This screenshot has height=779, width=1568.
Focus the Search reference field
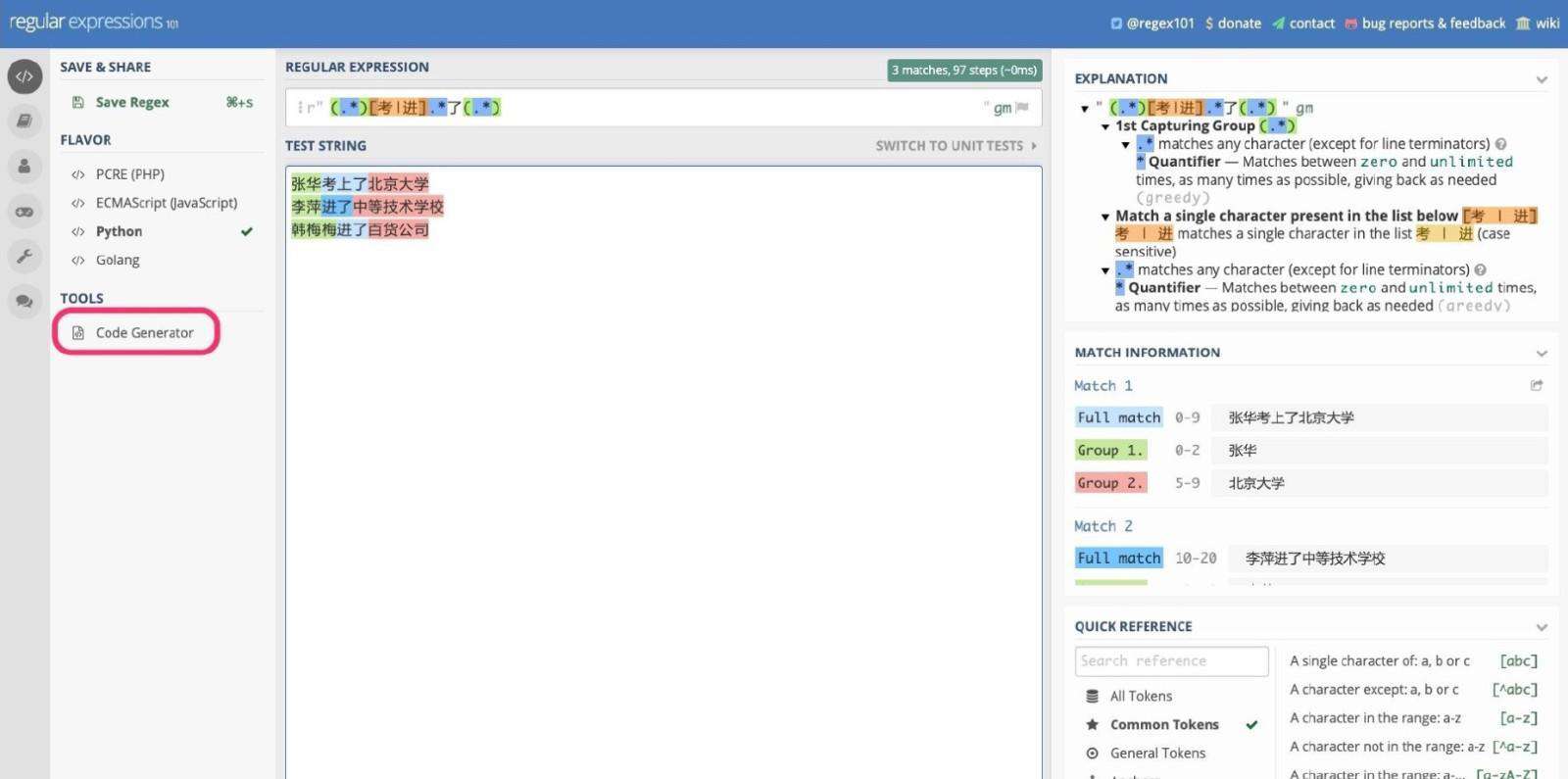(x=1171, y=661)
